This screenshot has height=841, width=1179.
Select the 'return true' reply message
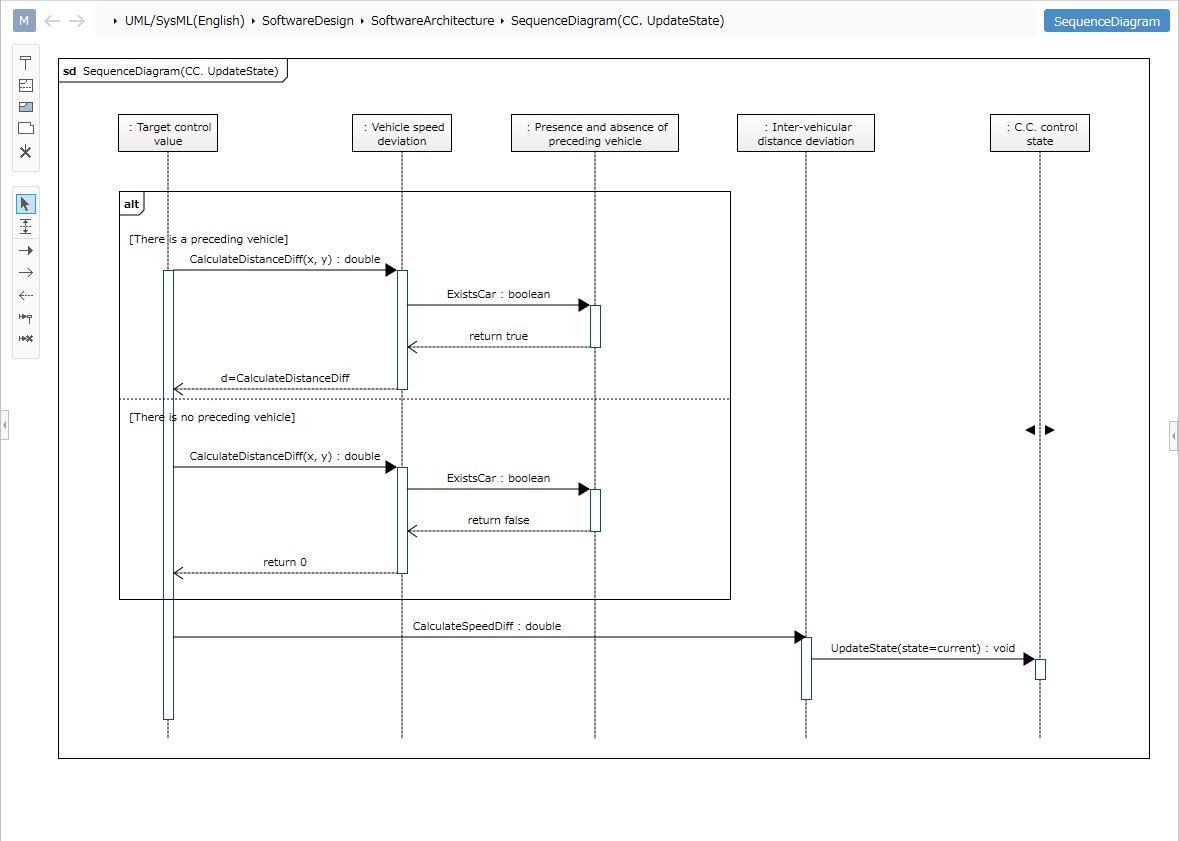pos(499,336)
